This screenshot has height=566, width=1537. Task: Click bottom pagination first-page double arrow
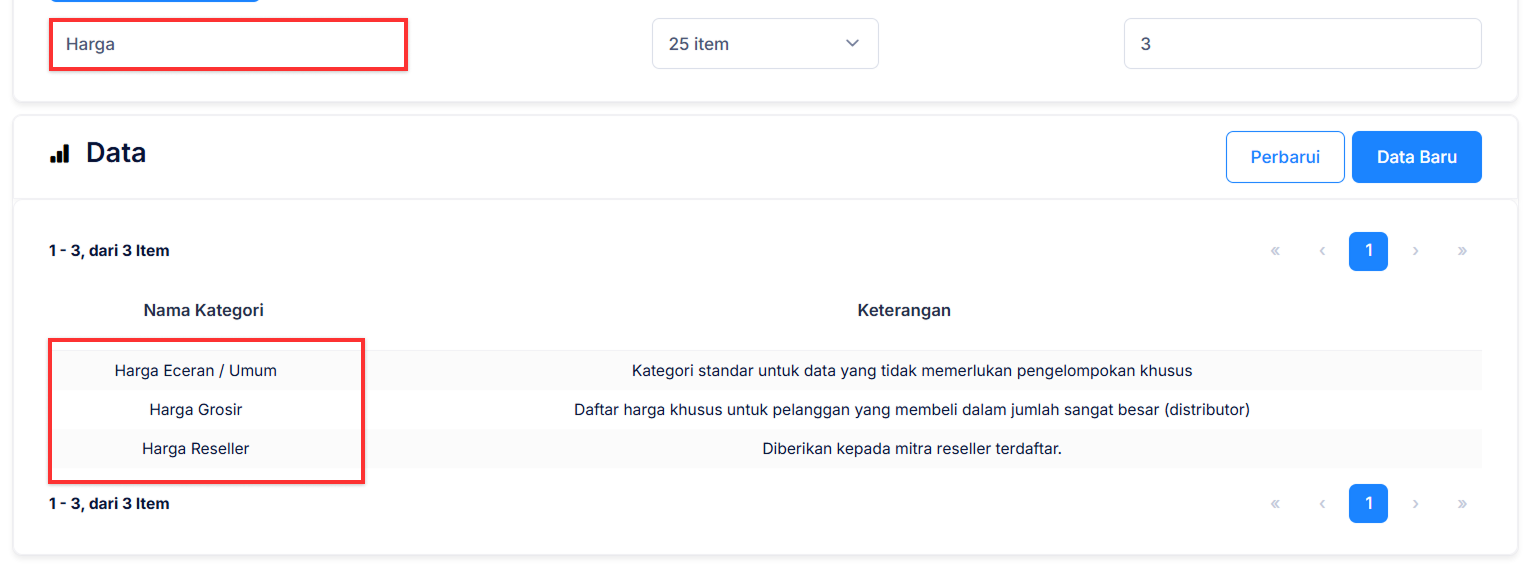(1275, 503)
